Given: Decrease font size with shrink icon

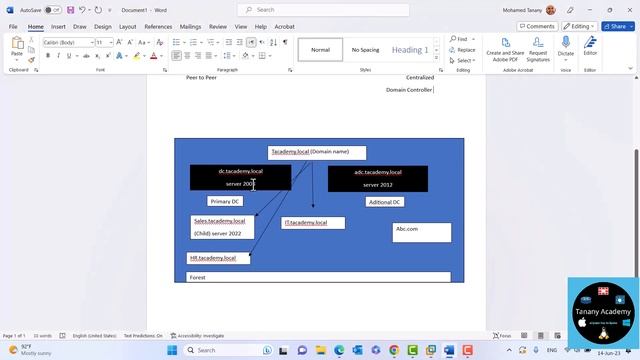Looking at the screenshot, I should (x=130, y=42).
